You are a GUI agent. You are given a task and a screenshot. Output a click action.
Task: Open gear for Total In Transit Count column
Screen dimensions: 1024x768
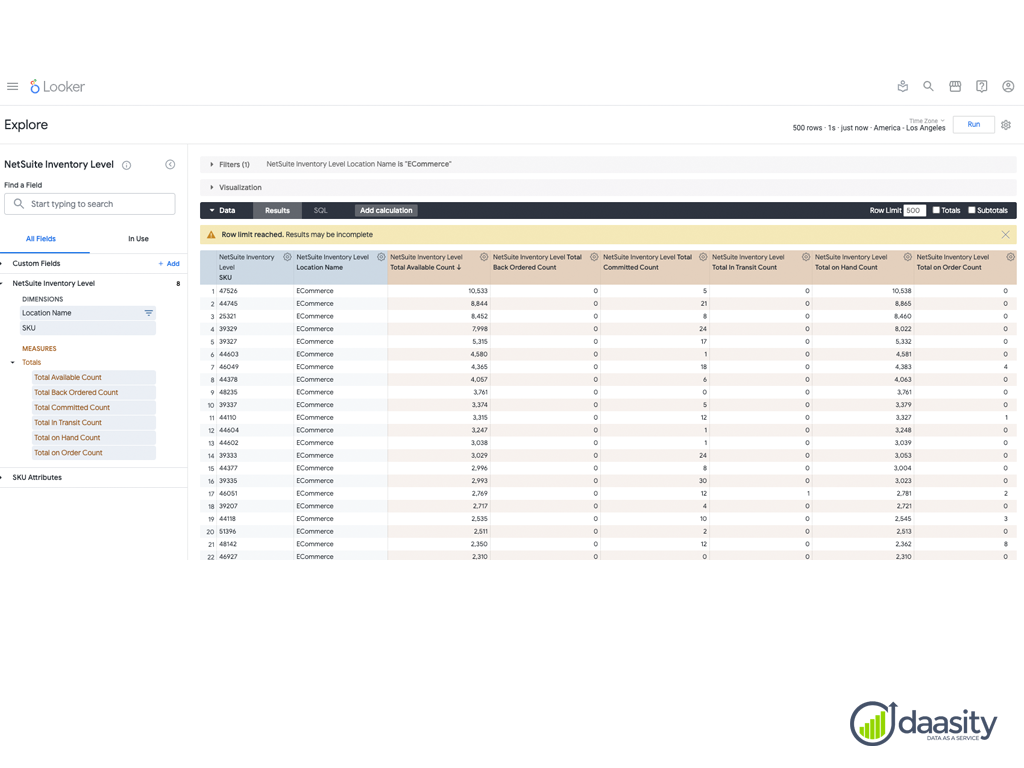(806, 257)
